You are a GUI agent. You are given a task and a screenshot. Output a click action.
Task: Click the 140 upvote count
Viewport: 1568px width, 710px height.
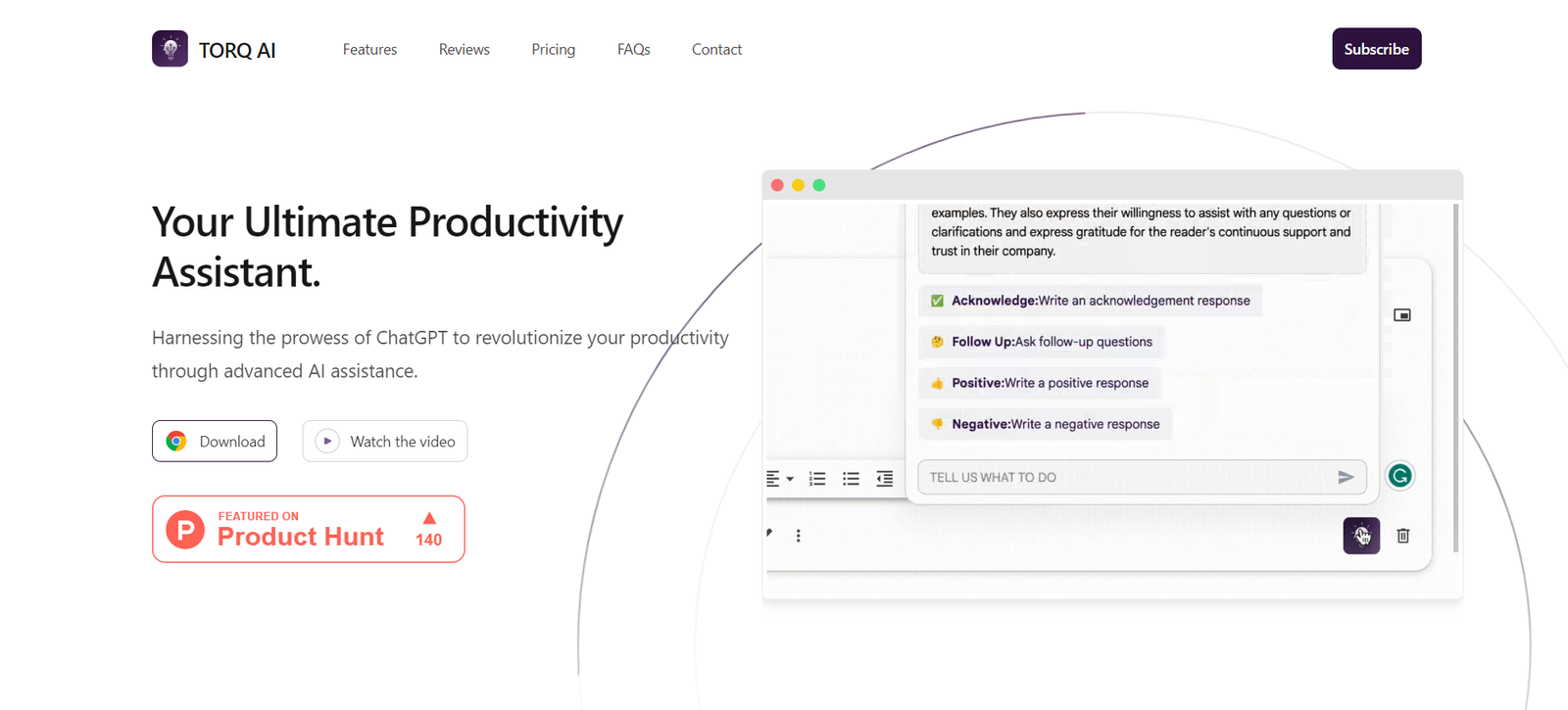(x=429, y=540)
